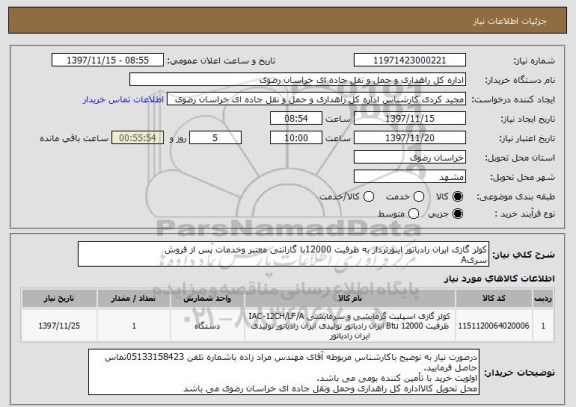Click the شرح کلی نیاز label
Viewport: 576px width, 407px height.
523,255
